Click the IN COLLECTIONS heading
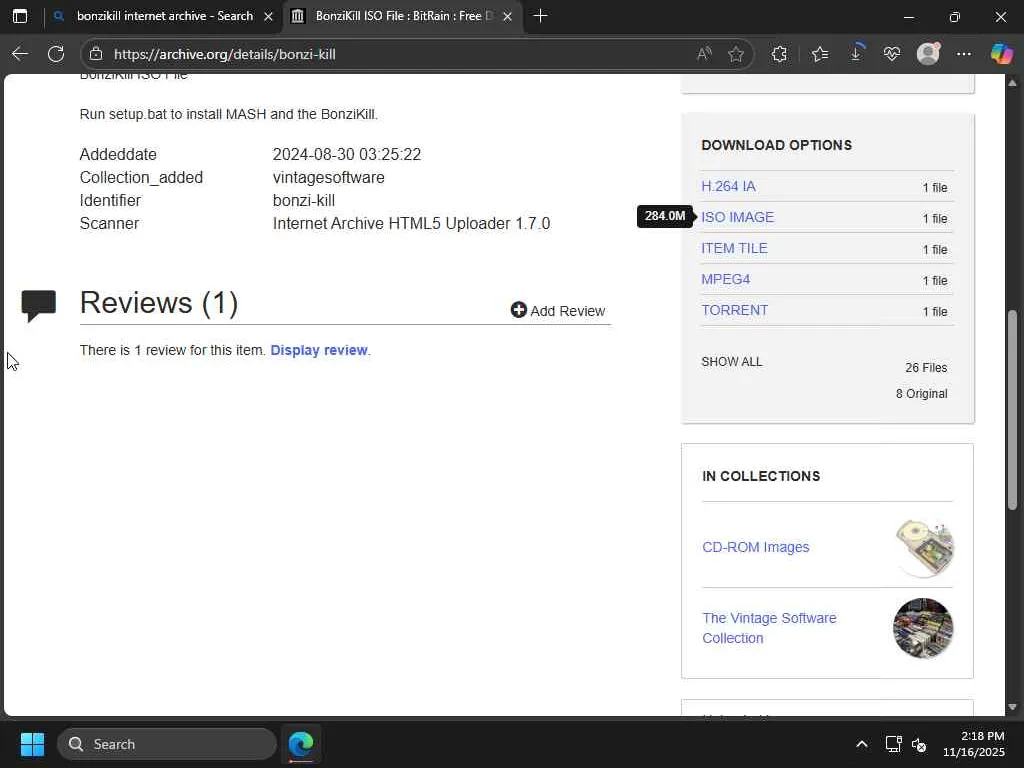This screenshot has height=768, width=1024. 761,476
